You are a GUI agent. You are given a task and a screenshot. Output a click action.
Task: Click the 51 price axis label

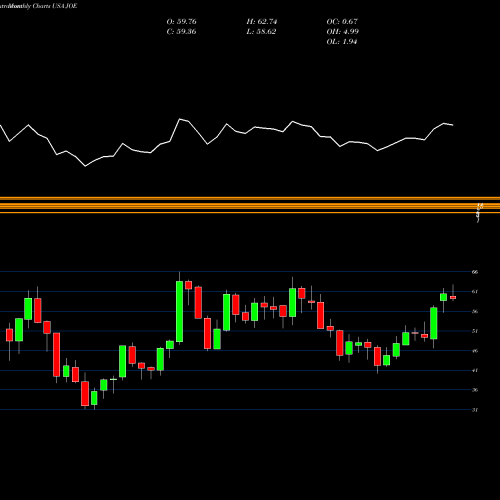475,331
